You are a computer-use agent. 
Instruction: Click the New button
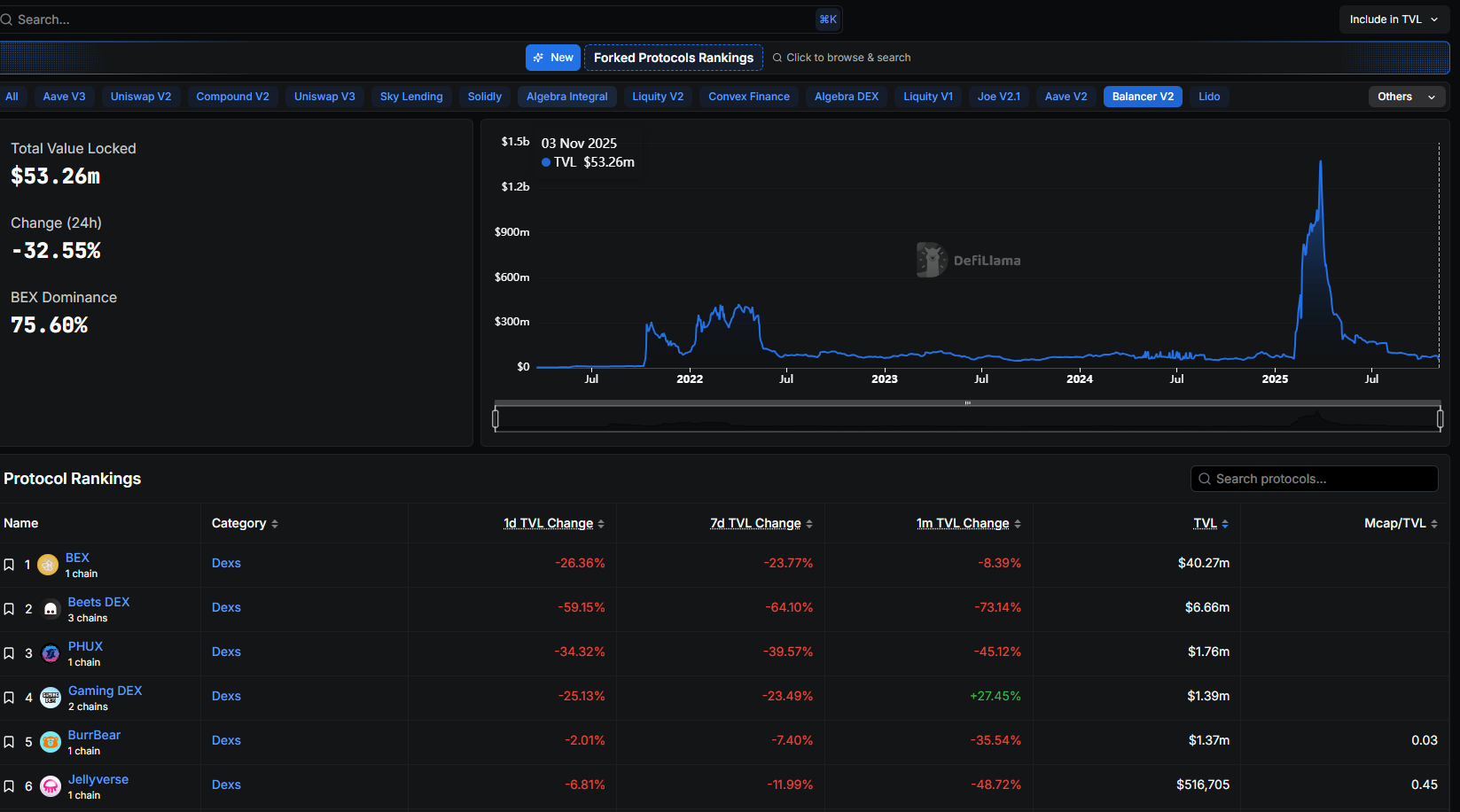(553, 58)
